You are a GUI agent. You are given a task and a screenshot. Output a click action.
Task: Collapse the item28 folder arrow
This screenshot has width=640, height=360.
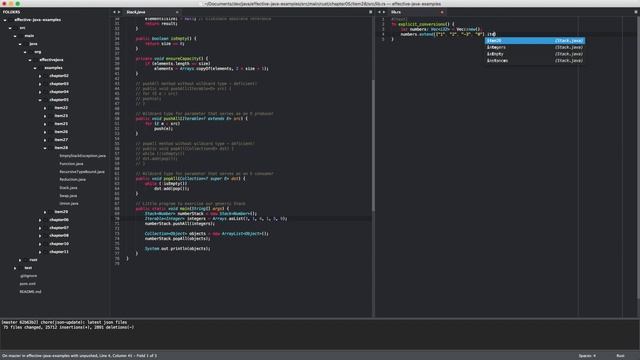pyautogui.click(x=45, y=148)
